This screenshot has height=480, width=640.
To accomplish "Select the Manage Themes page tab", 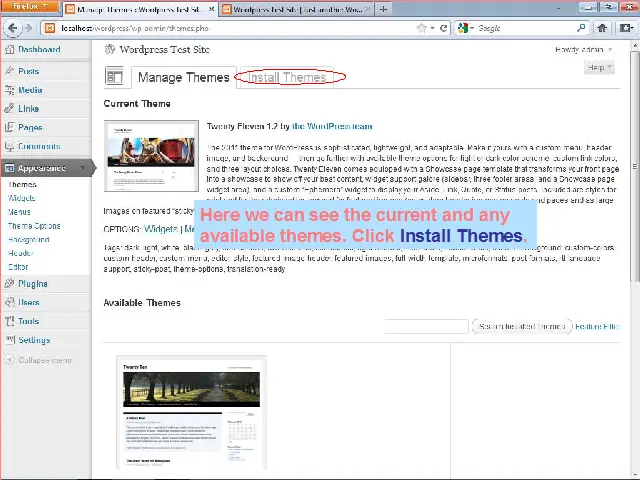I will coord(184,77).
